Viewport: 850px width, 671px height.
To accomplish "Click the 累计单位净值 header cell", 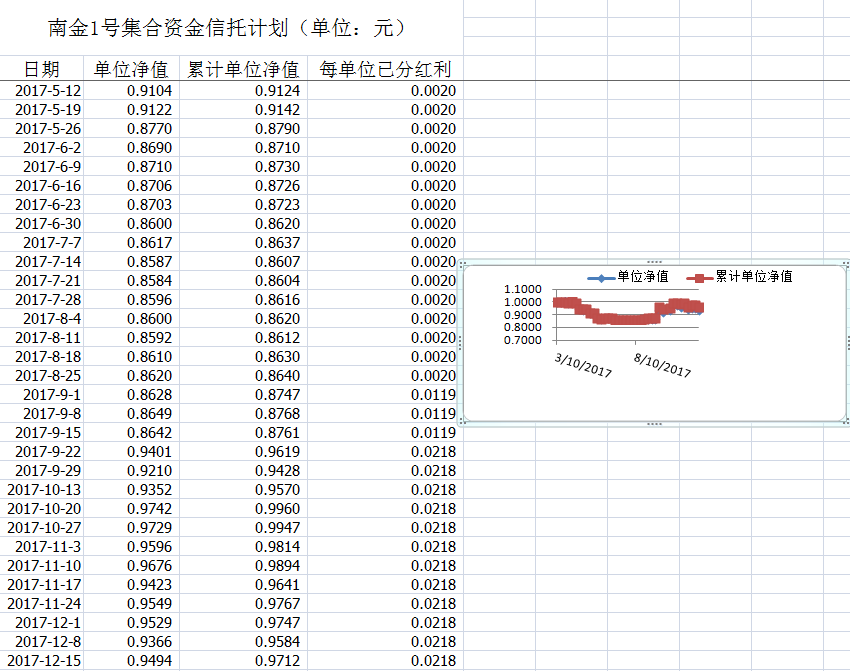I will pos(243,69).
